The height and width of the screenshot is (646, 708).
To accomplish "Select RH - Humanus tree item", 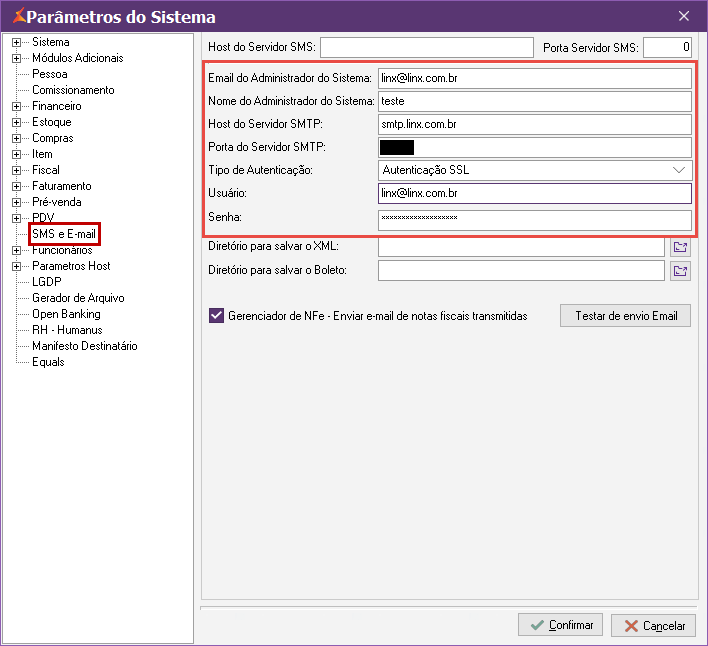I will [x=67, y=330].
